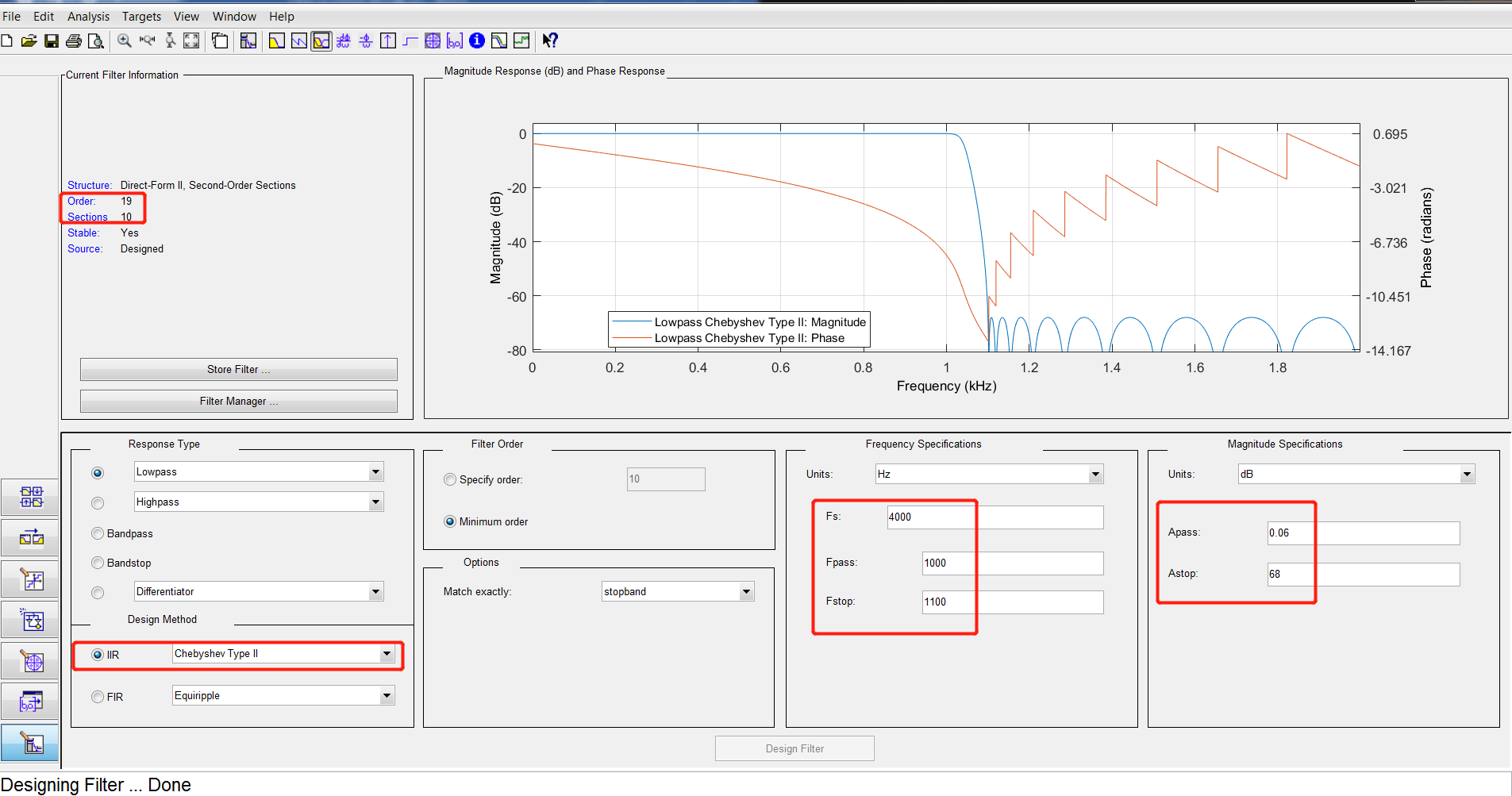Expand the Highpass type dropdown
The height and width of the screenshot is (796, 1512).
pyautogui.click(x=375, y=502)
